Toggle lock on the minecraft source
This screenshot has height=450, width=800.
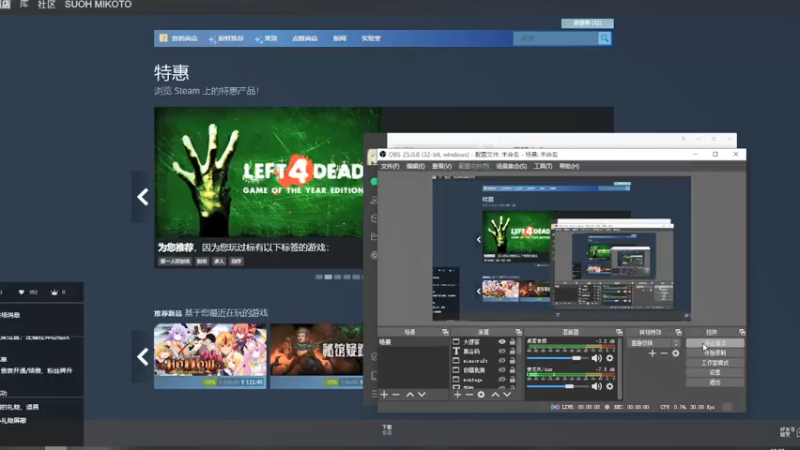tap(512, 361)
